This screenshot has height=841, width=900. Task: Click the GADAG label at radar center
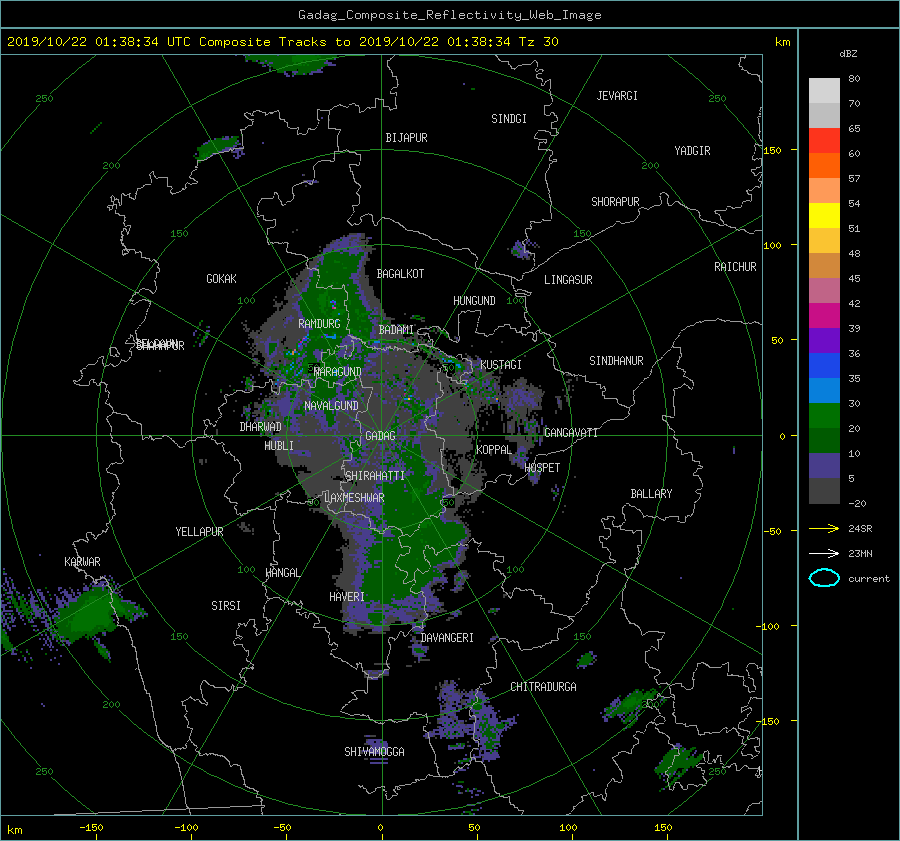coord(380,436)
